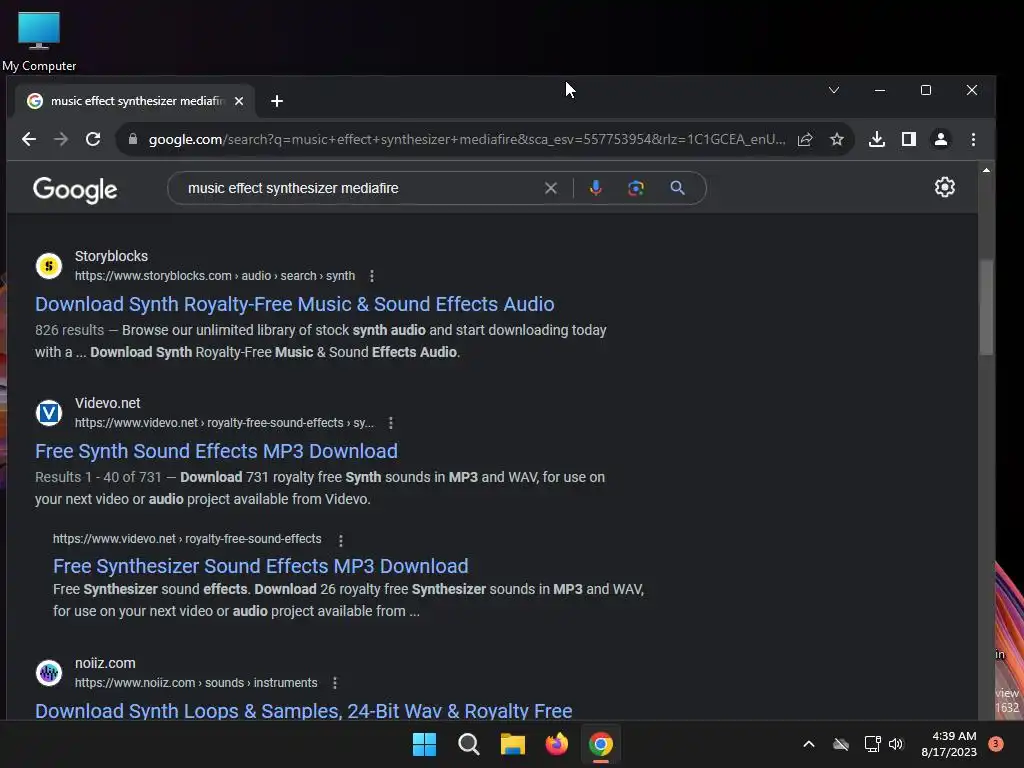Viewport: 1024px width, 768px height.
Task: Bookmark this tab with the star icon
Action: 837,139
